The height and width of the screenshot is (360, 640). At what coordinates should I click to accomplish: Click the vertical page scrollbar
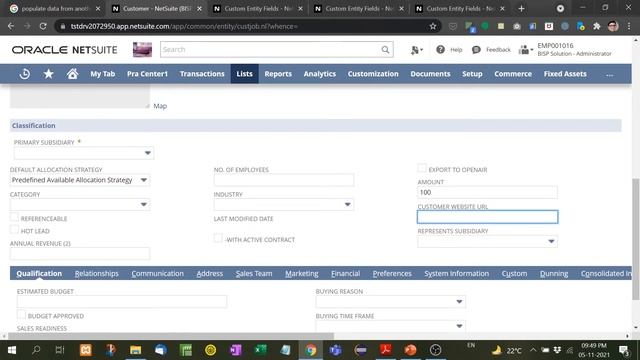pos(636,239)
